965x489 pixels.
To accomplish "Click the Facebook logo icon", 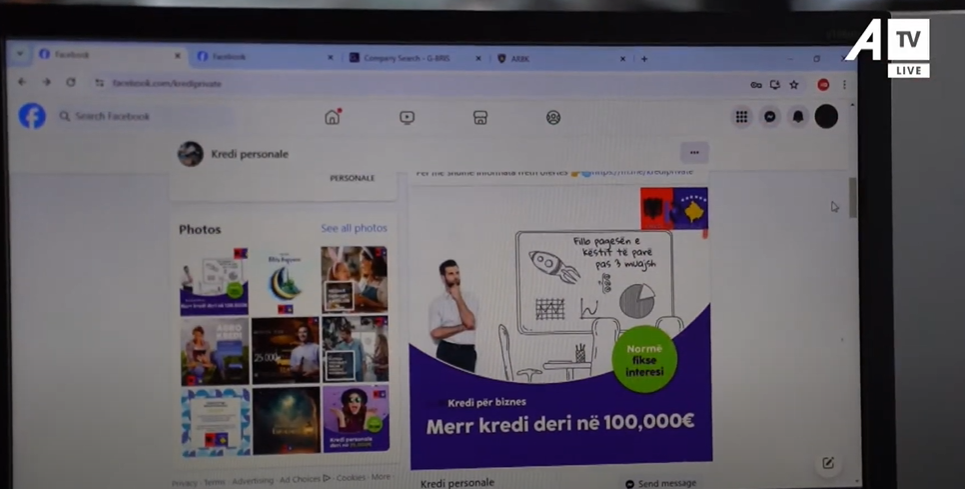I will click(x=32, y=116).
